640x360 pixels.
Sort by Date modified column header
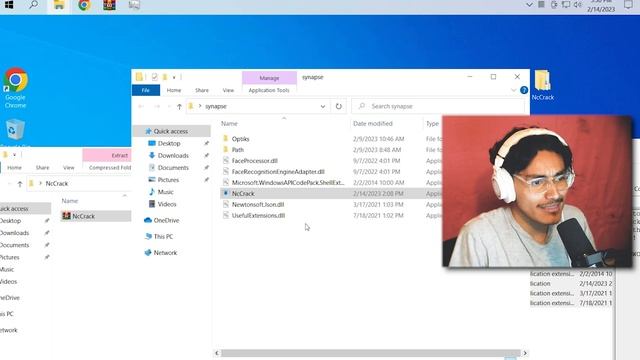(x=373, y=123)
